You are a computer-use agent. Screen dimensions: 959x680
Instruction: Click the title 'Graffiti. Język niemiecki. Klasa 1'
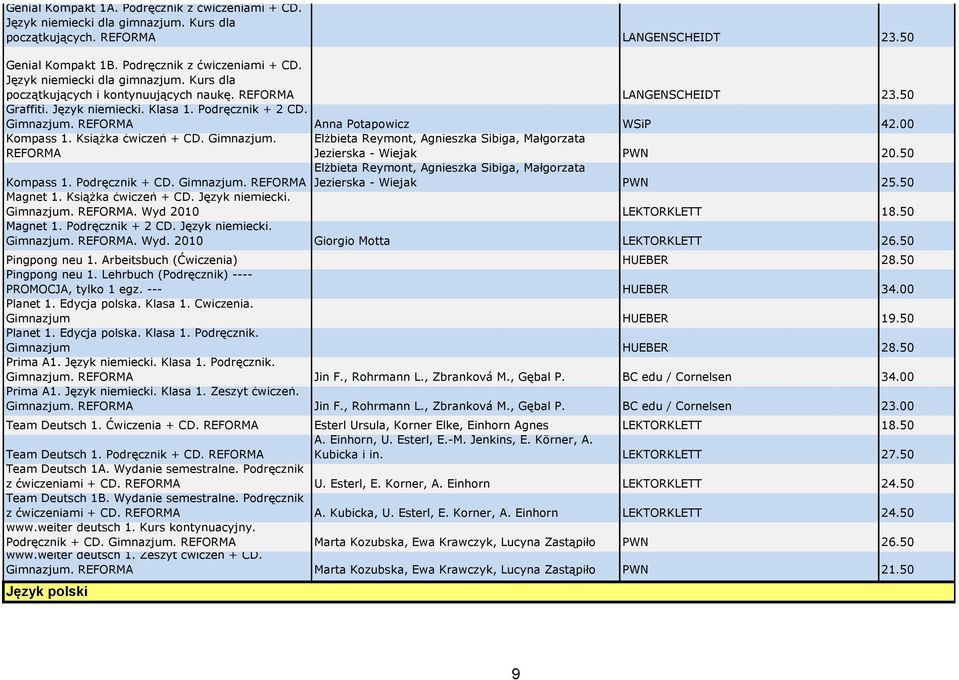click(x=157, y=117)
